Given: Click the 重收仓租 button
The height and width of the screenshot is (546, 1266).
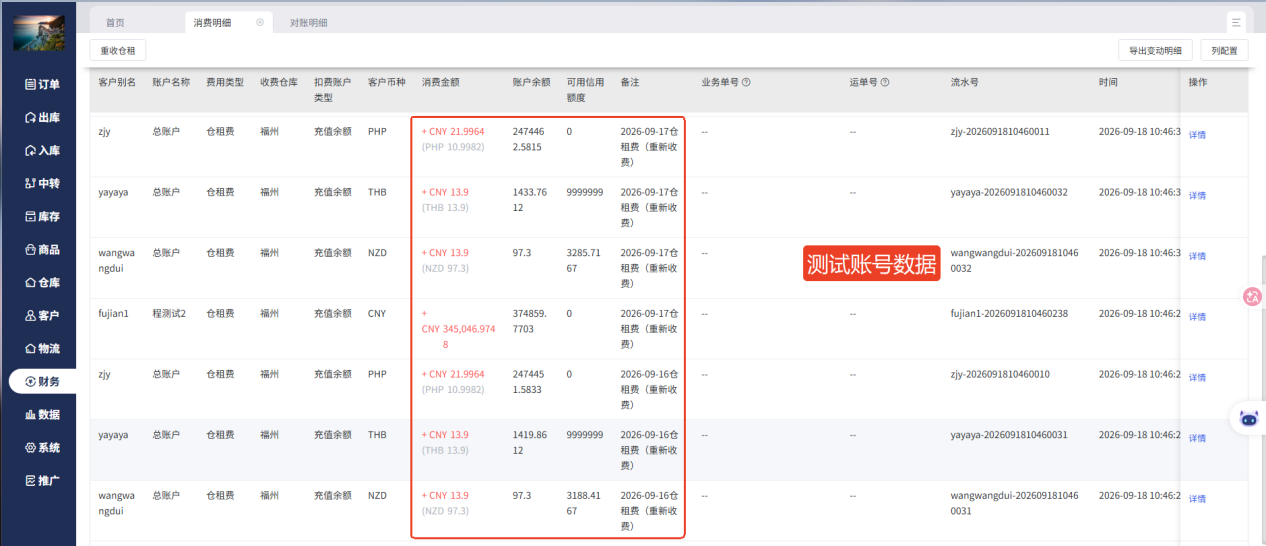Looking at the screenshot, I should (118, 50).
